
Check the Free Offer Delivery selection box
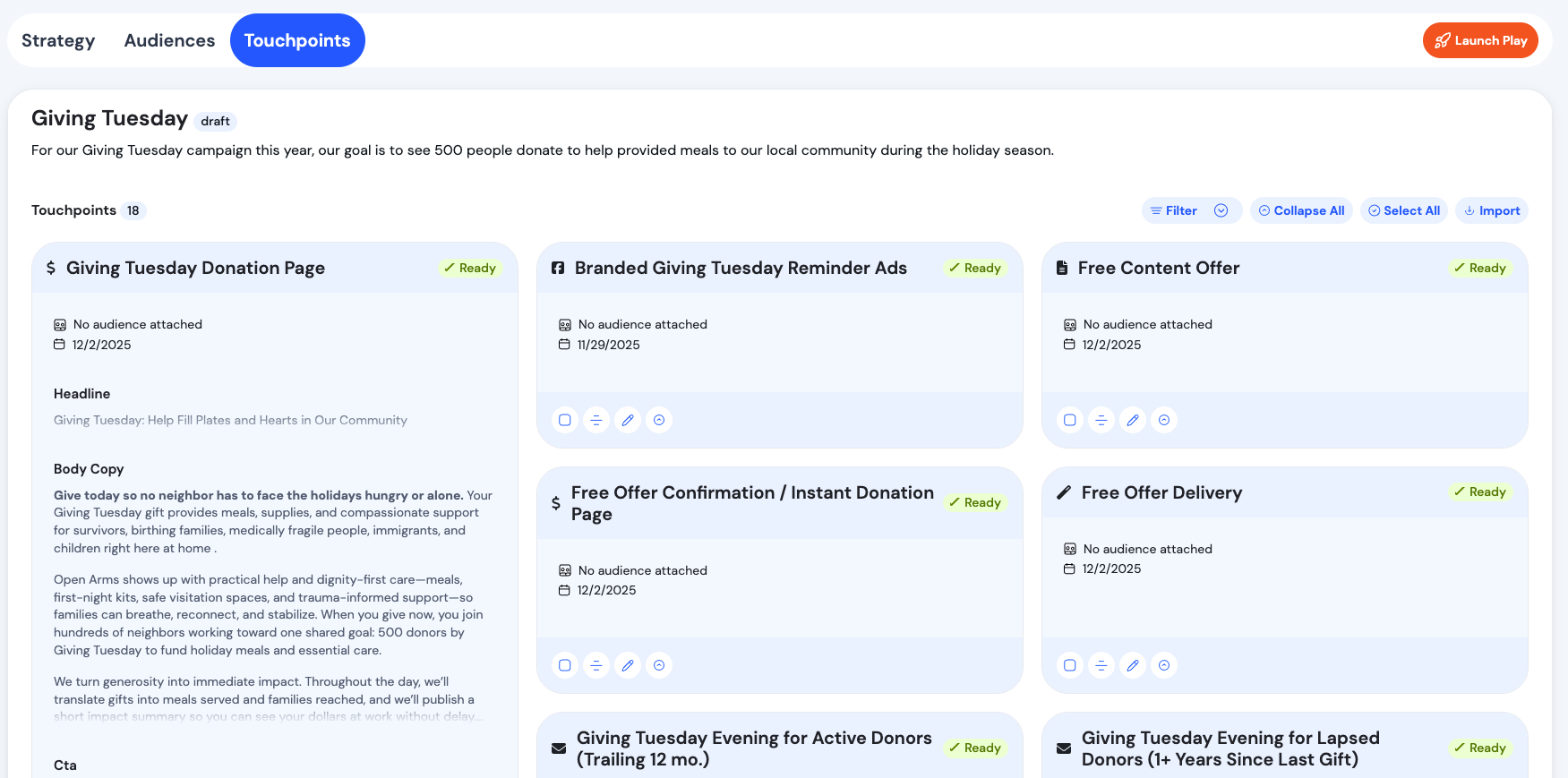pyautogui.click(x=1070, y=665)
